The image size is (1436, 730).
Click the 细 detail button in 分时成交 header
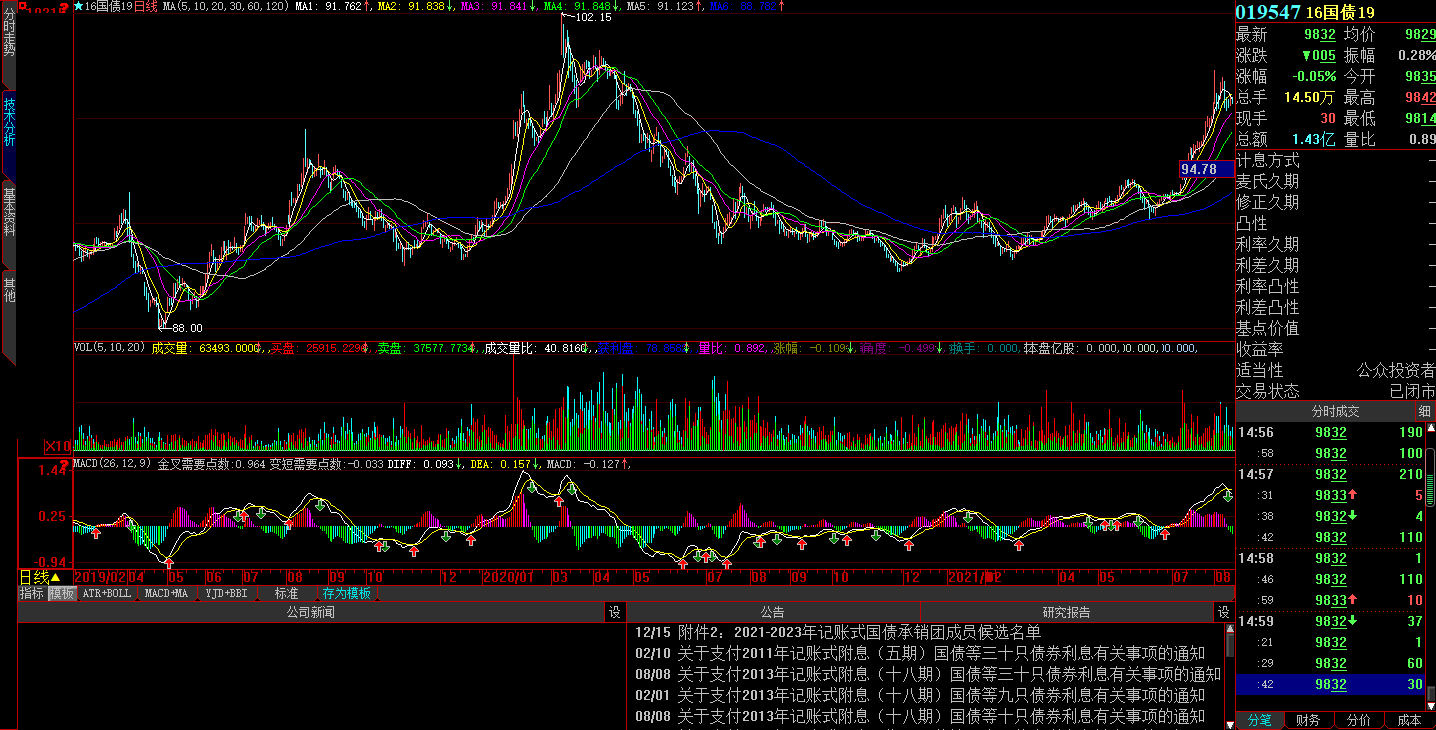[x=1423, y=411]
